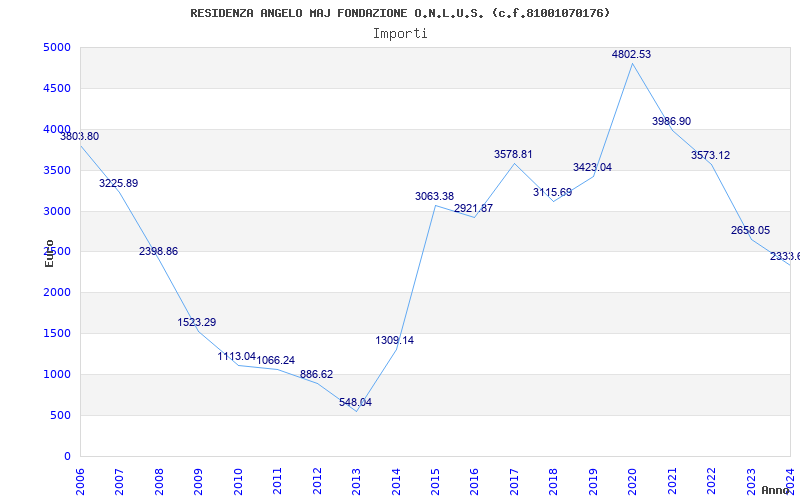Click the 2021 year axis label
Screen dimensions: 800x500
pos(672,482)
